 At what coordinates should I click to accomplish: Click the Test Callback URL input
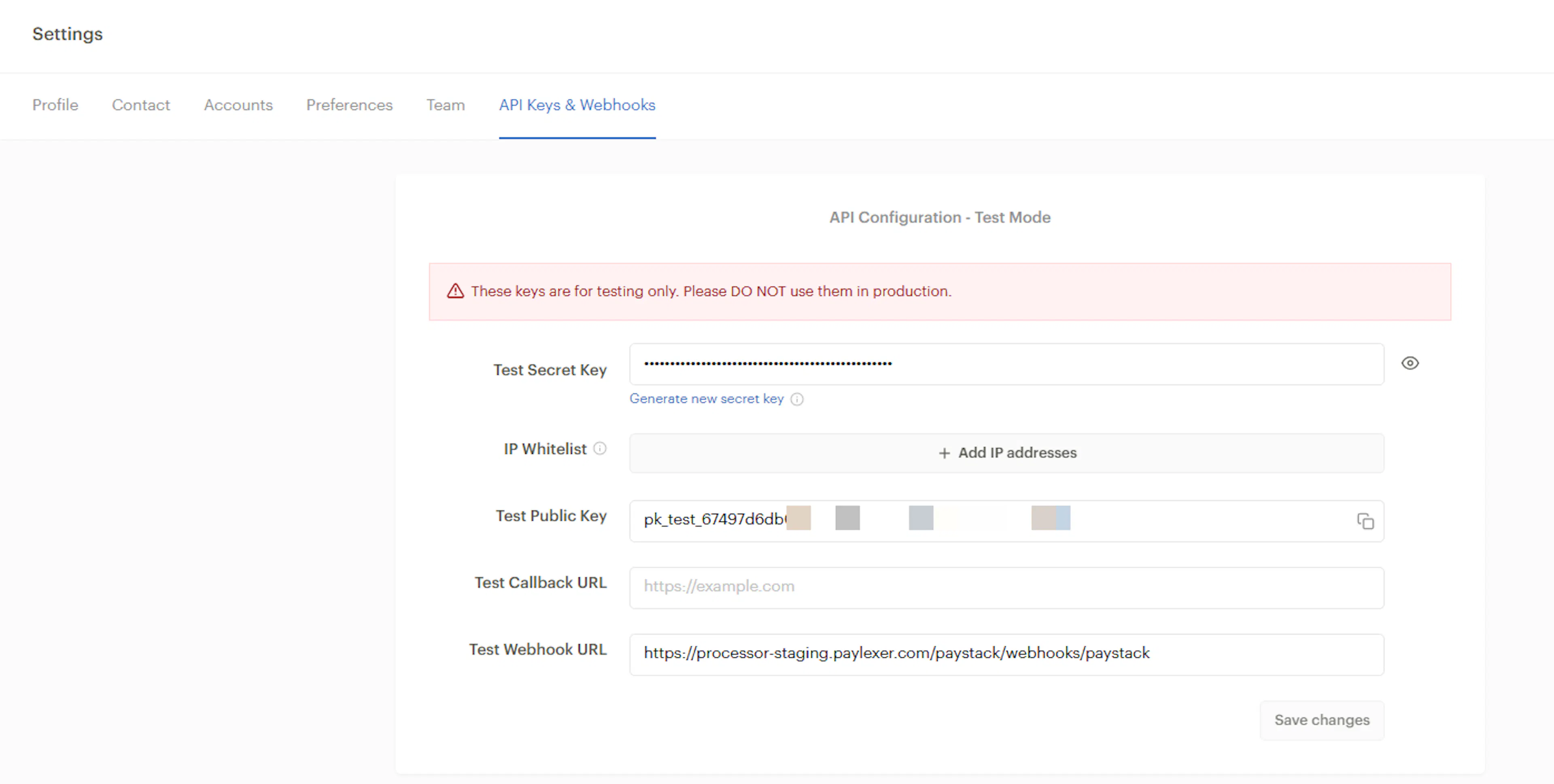(1006, 587)
